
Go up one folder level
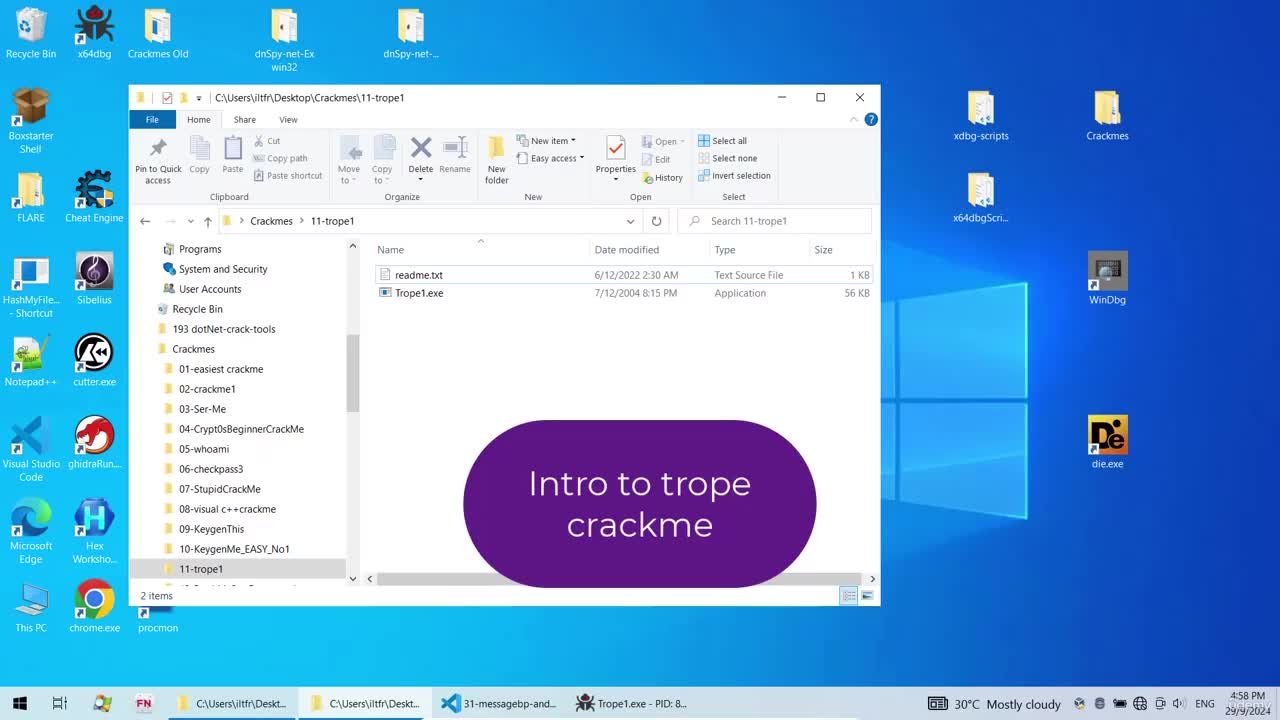[207, 221]
